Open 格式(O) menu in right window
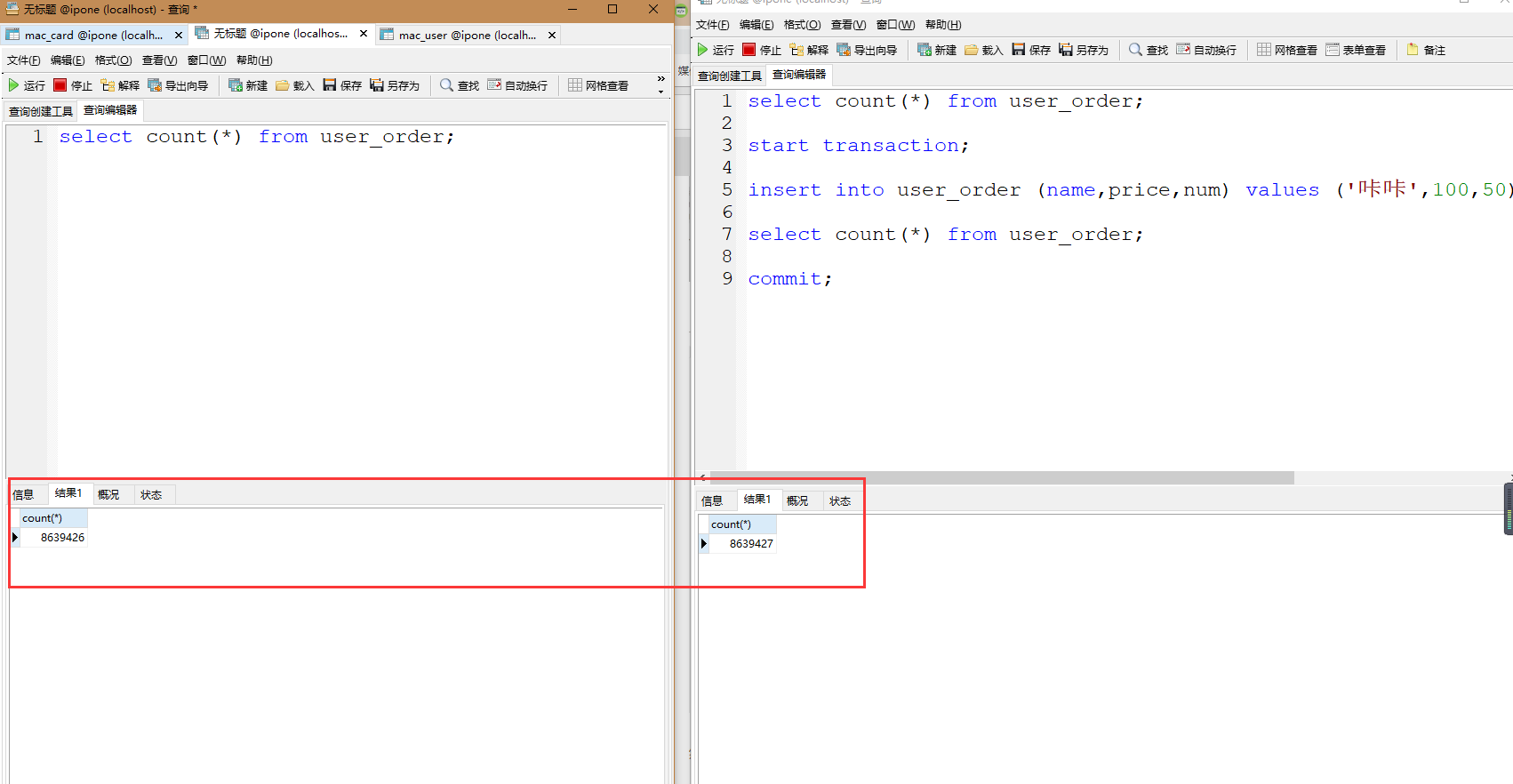Image resolution: width=1513 pixels, height=784 pixels. (x=802, y=25)
